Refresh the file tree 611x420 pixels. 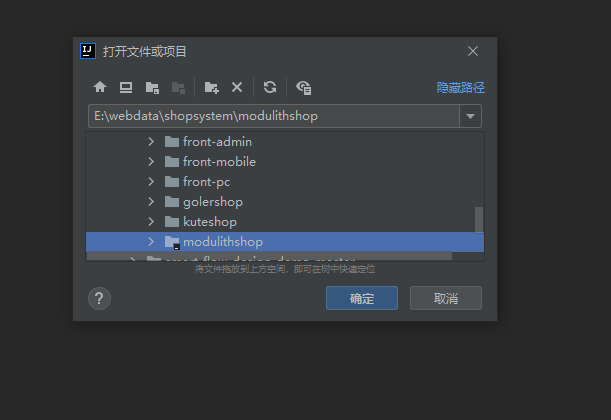[x=270, y=87]
